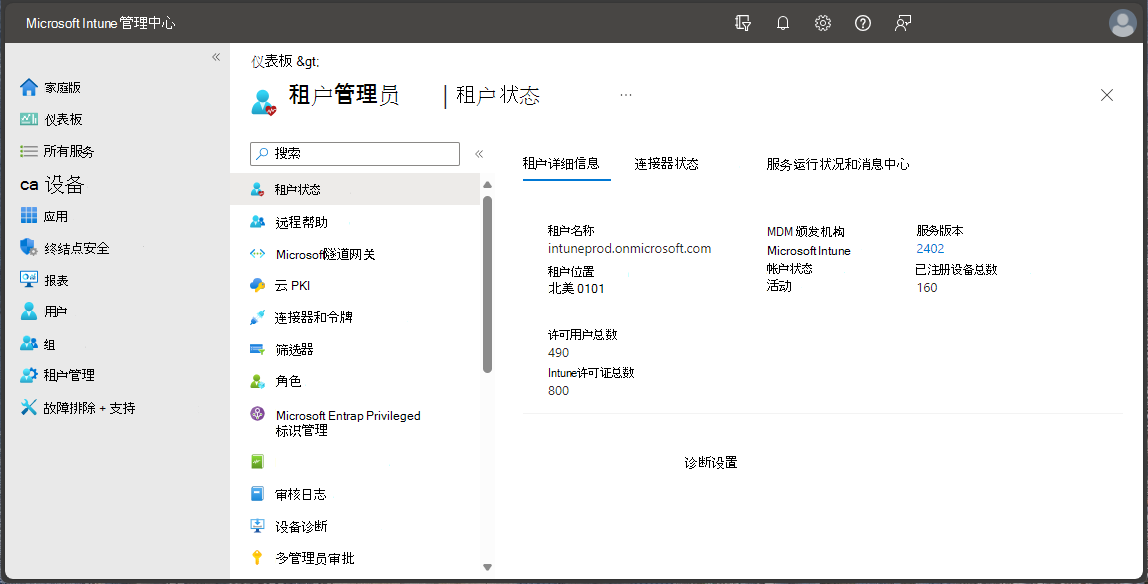Viewport: 1148px width, 584px height.
Task: Open the user account avatar
Action: tap(1122, 23)
